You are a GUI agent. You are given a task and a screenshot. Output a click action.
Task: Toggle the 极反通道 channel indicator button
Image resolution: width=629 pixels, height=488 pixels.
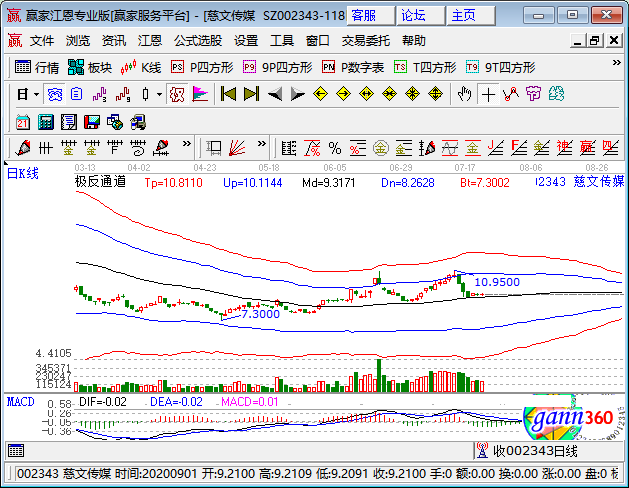click(177, 95)
